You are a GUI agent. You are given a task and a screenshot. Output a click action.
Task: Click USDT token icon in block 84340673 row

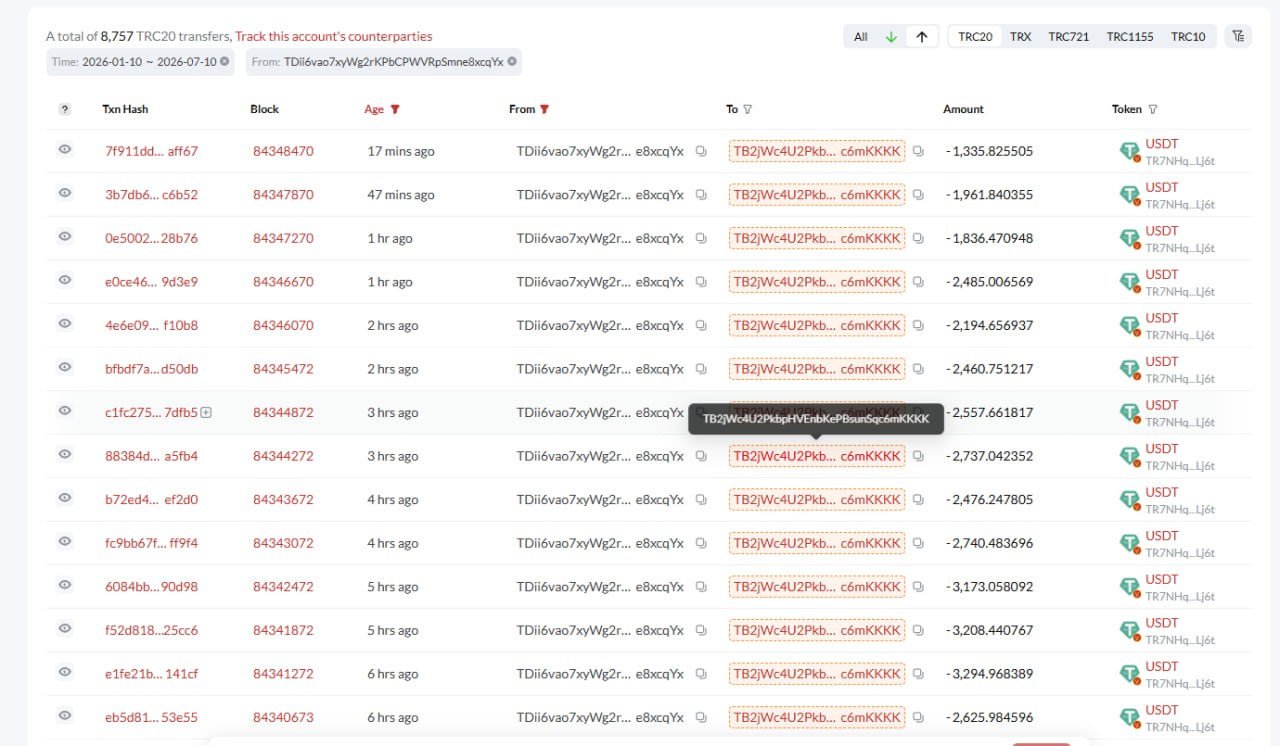point(1130,718)
